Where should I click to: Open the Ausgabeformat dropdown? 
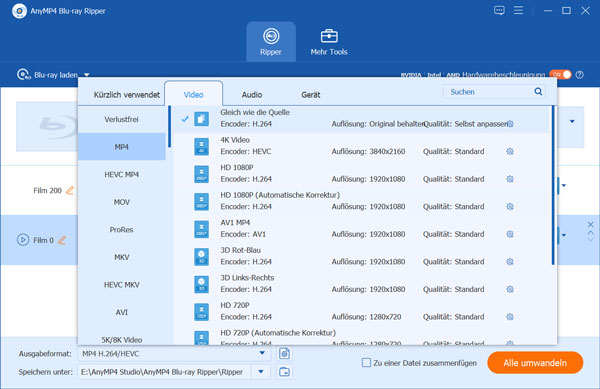point(262,353)
